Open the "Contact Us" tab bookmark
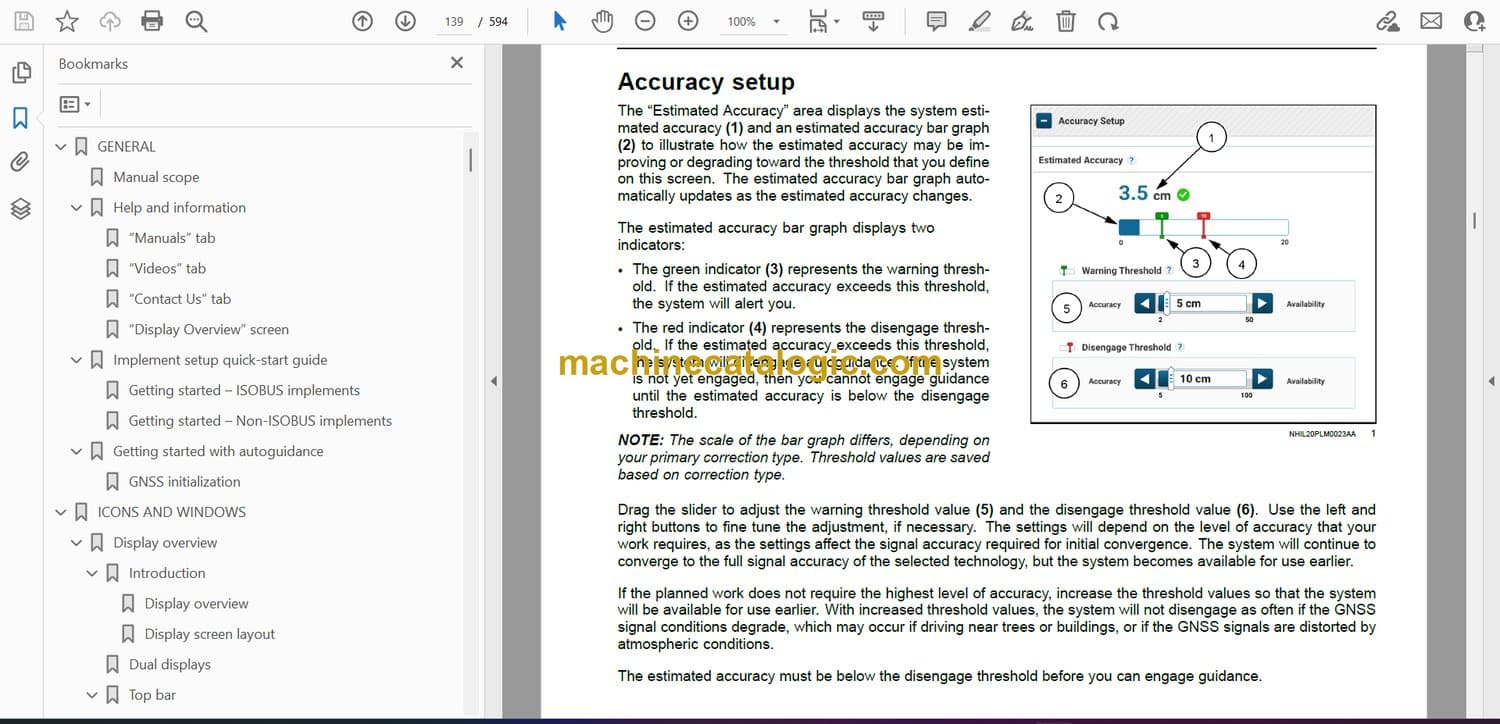The width and height of the screenshot is (1500, 724). [180, 299]
